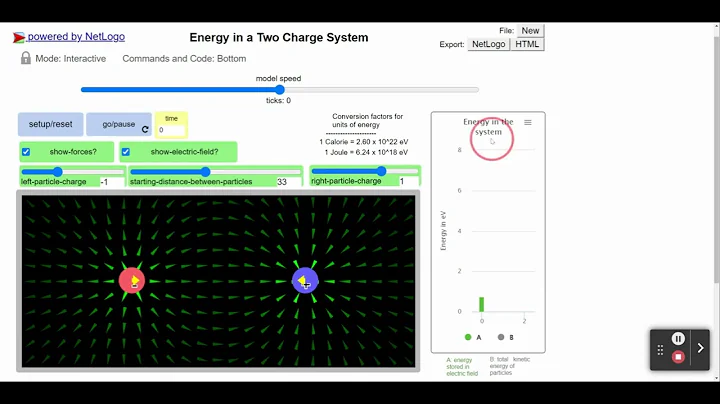Viewport: 720px width, 404px height.
Task: Click the Mode lock icon
Action: click(26, 58)
